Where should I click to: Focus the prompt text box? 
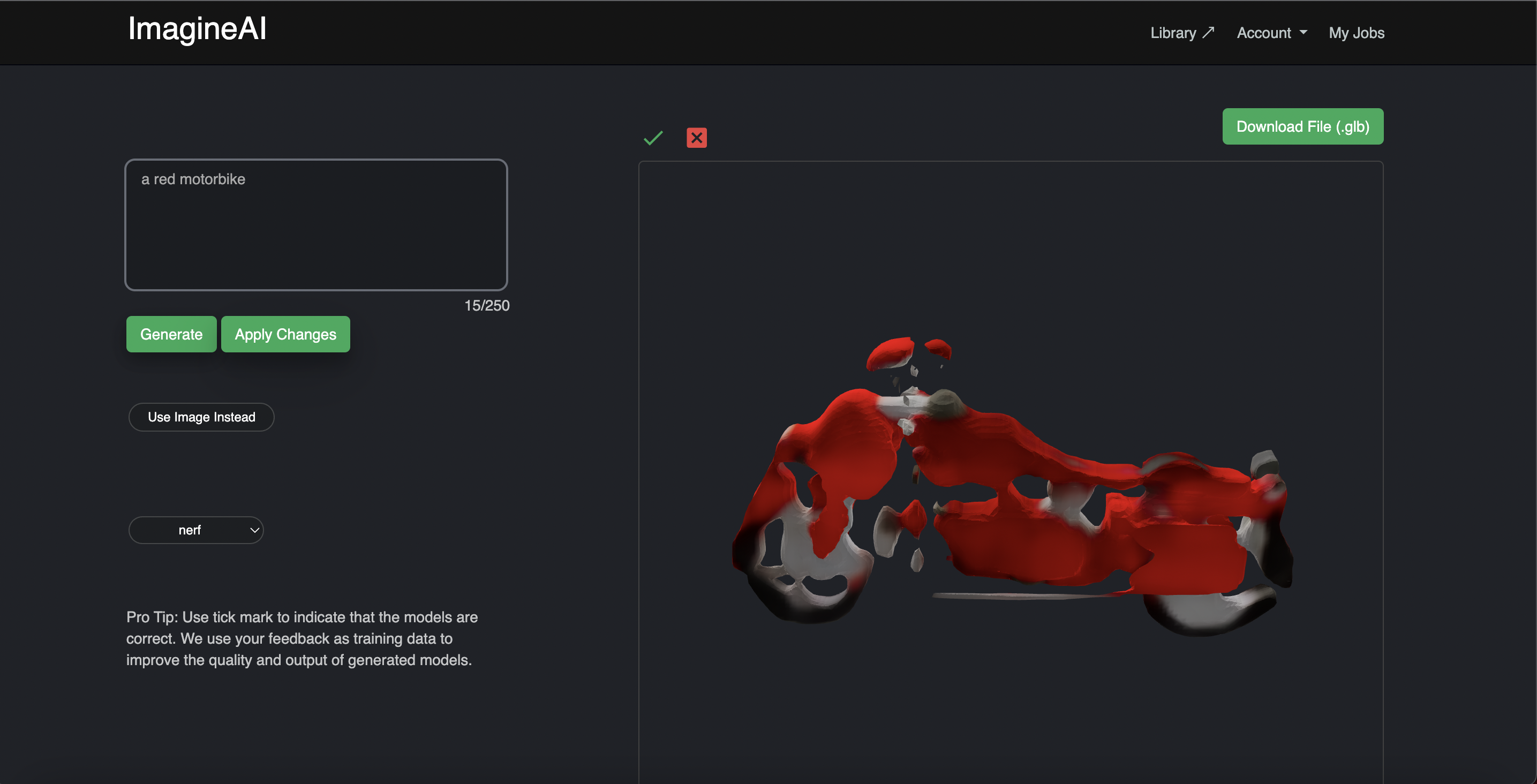point(315,225)
